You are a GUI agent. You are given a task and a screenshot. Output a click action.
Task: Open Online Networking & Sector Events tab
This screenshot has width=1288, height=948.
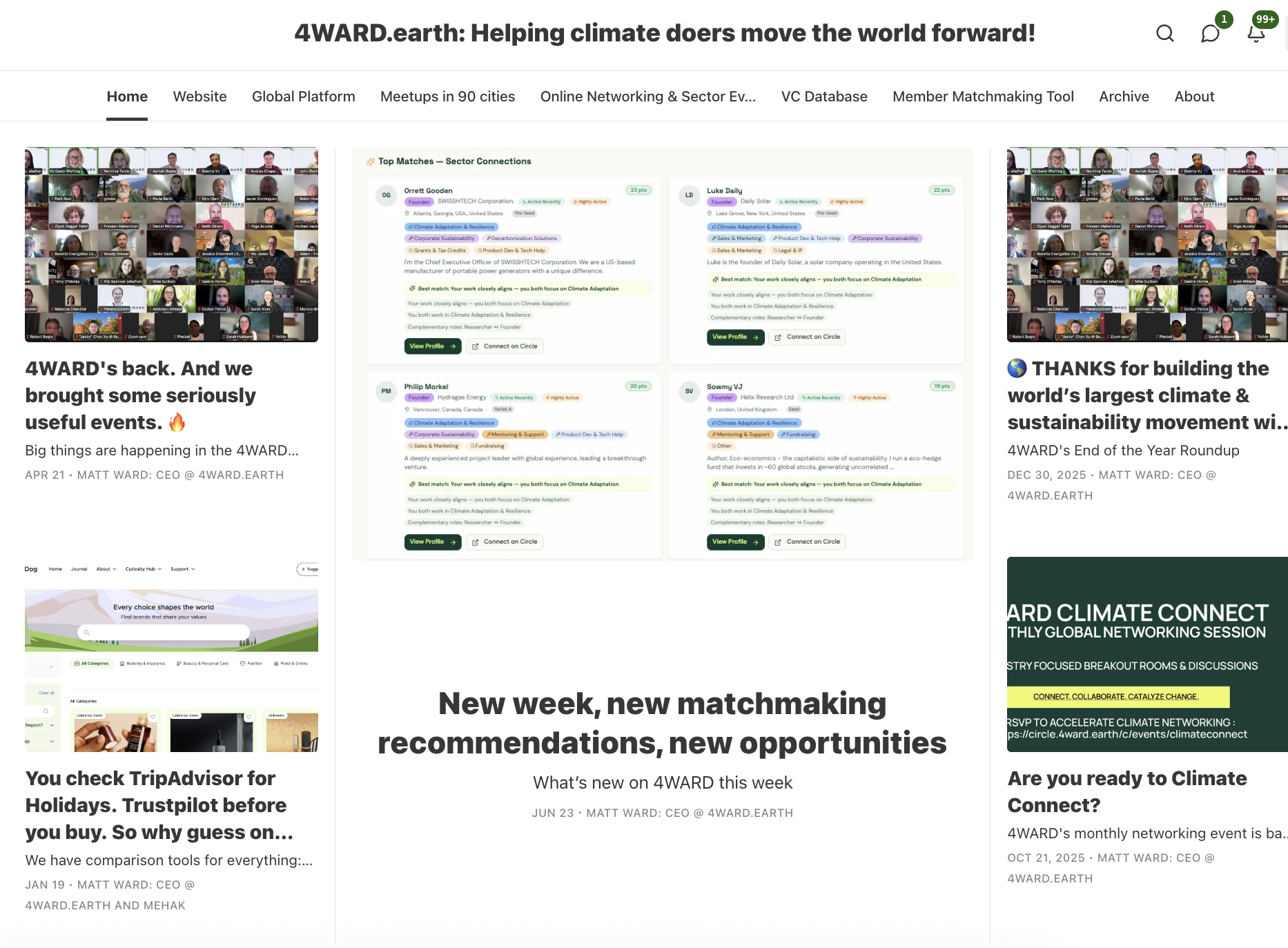647,97
